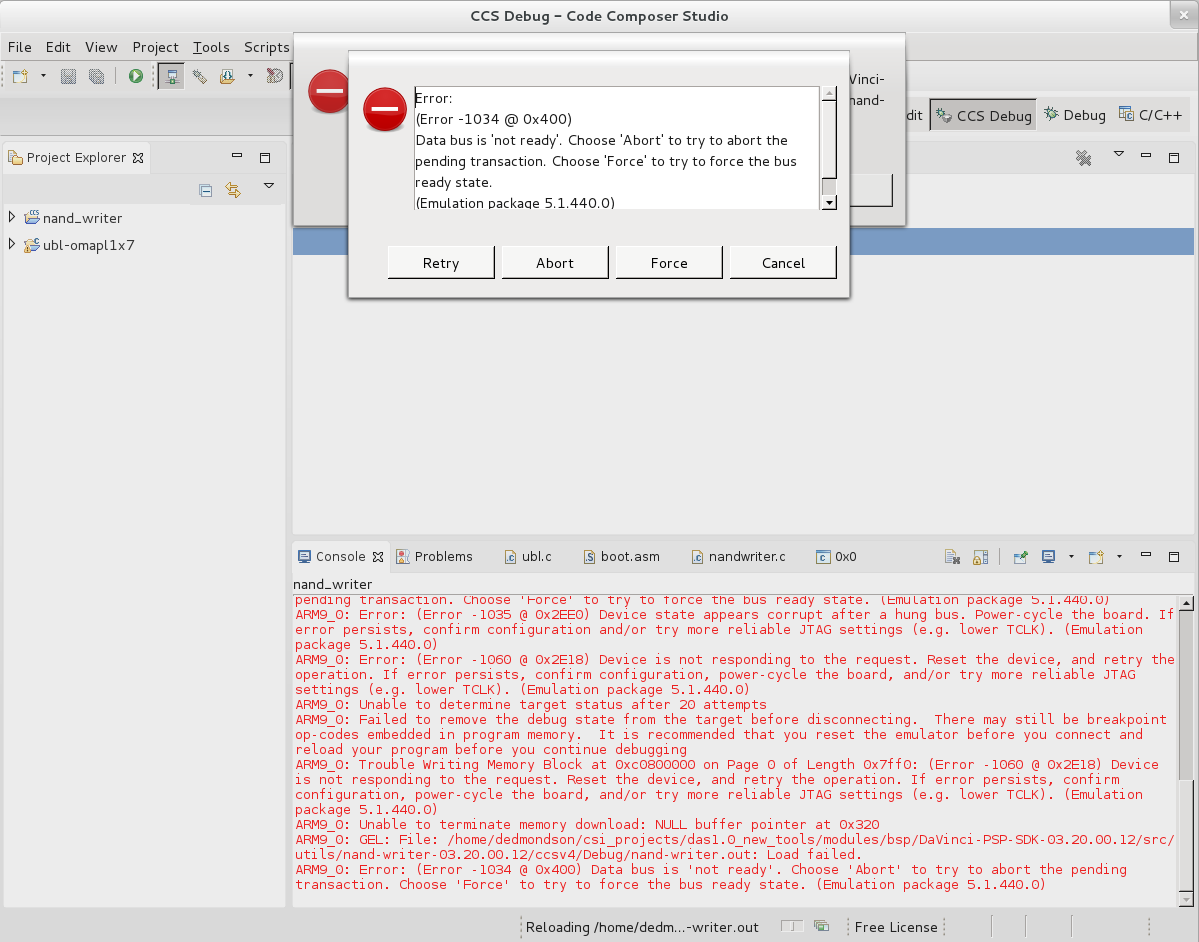Click the down arrow of the error message scrollbar
This screenshot has height=942, width=1199.
pyautogui.click(x=829, y=203)
